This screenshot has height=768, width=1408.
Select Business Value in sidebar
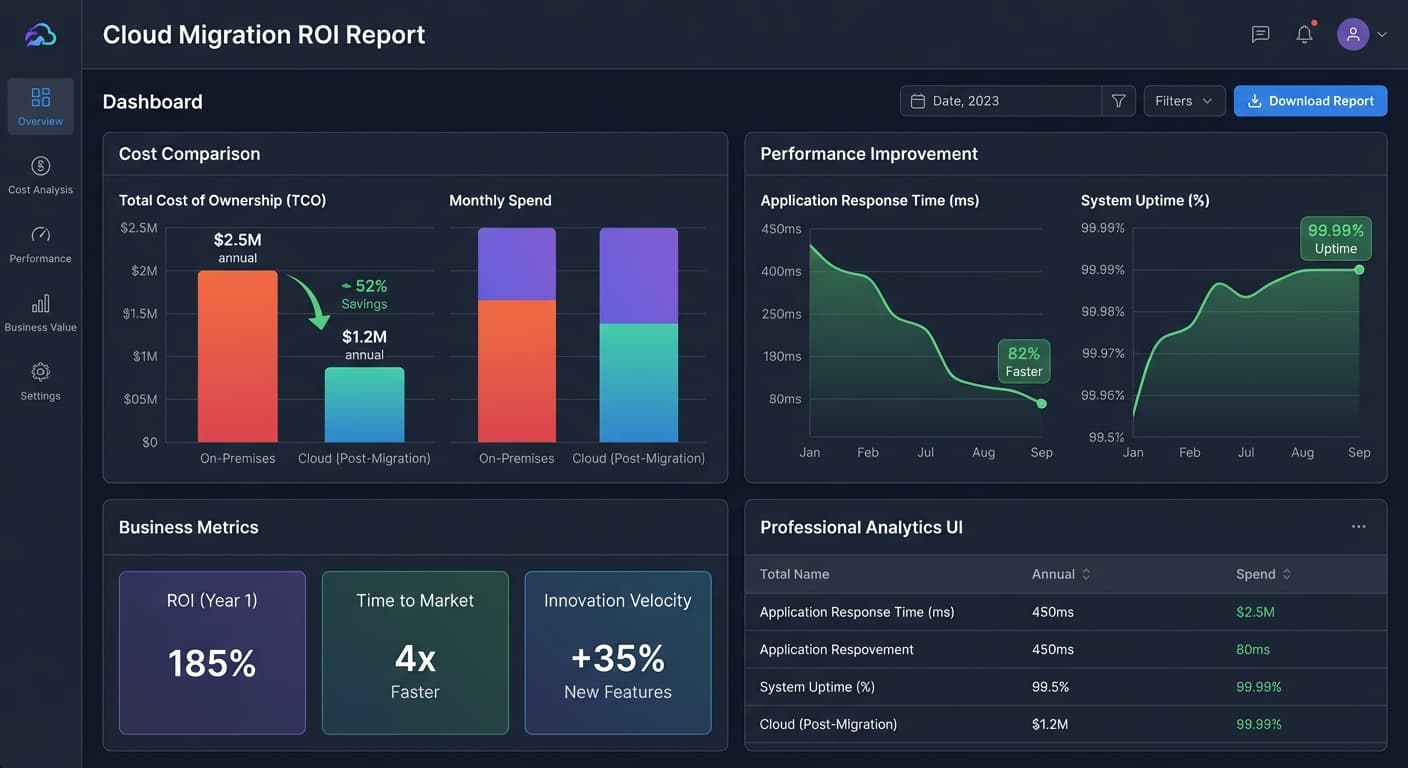coord(40,313)
